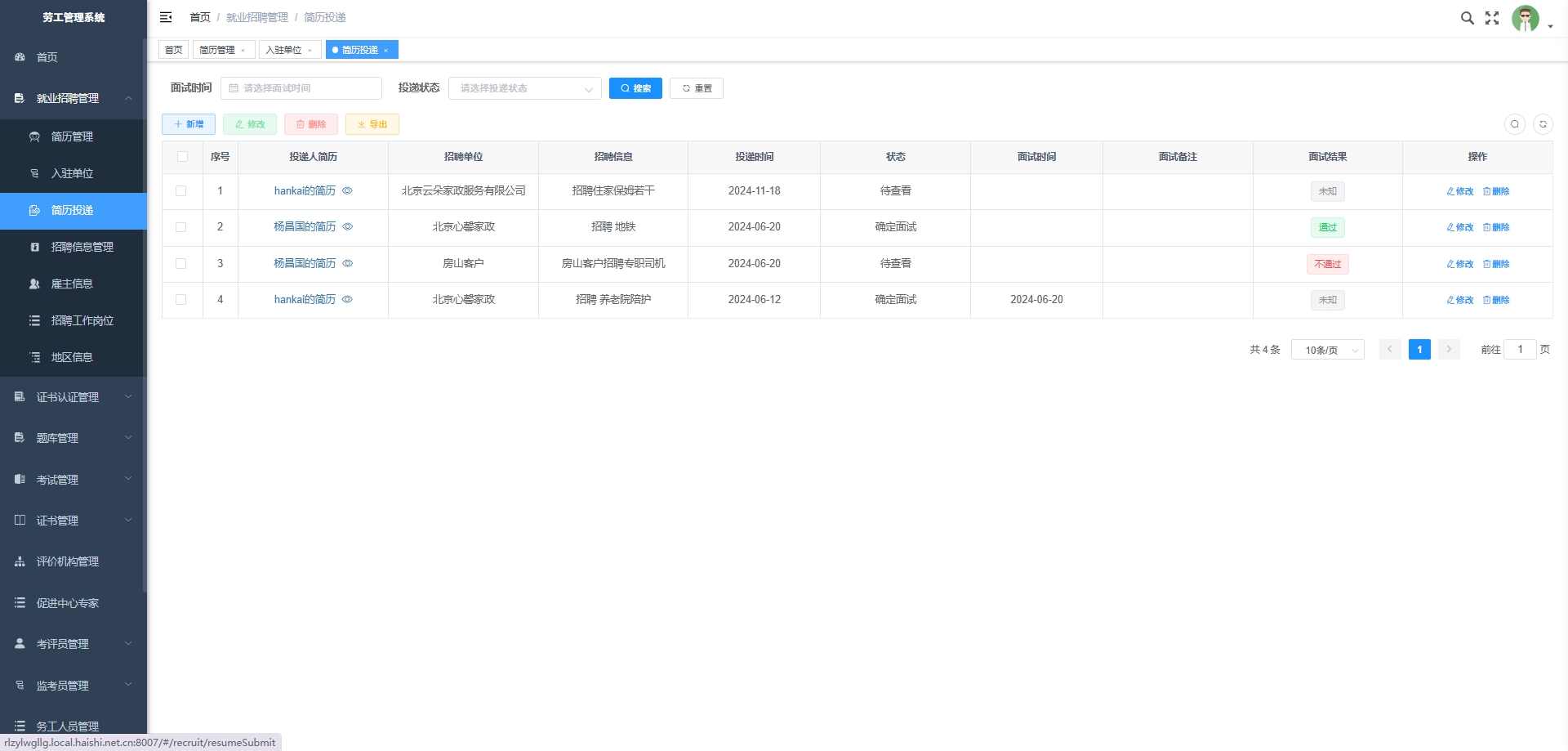Image resolution: width=1568 pixels, height=751 pixels.
Task: Expand 考评员管理 sidebar menu
Action: pos(73,644)
